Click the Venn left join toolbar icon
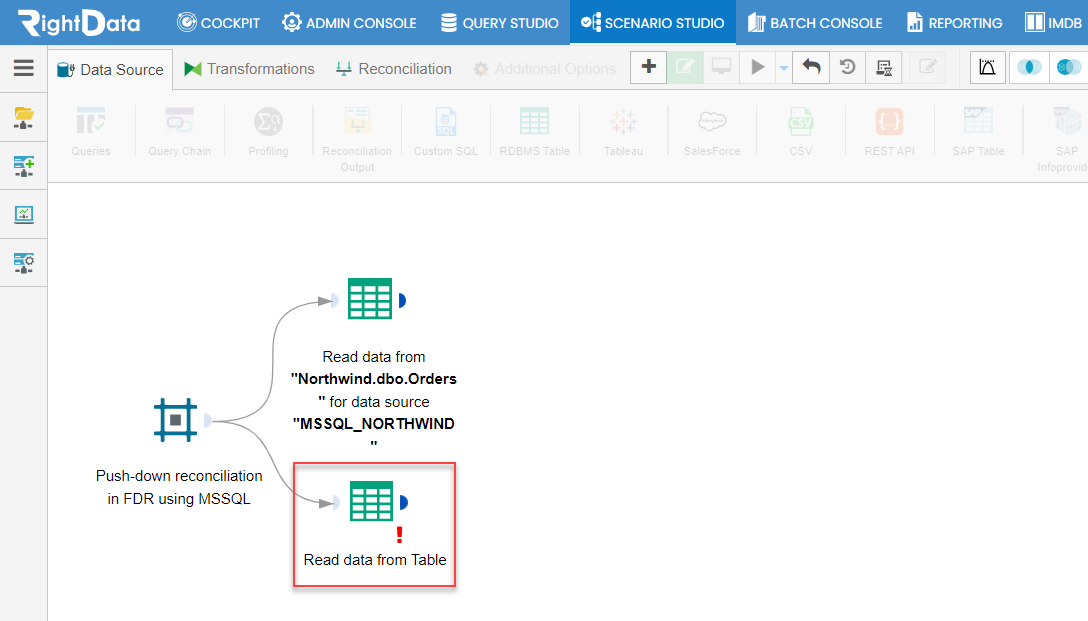Image resolution: width=1088 pixels, height=621 pixels. pyautogui.click(x=1069, y=67)
